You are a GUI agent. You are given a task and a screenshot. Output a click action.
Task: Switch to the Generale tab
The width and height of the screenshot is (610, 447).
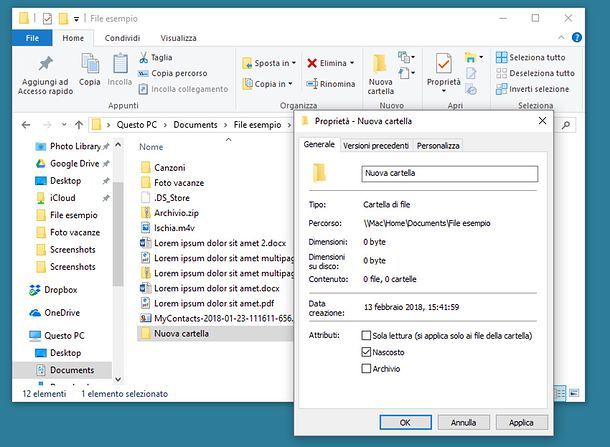319,145
